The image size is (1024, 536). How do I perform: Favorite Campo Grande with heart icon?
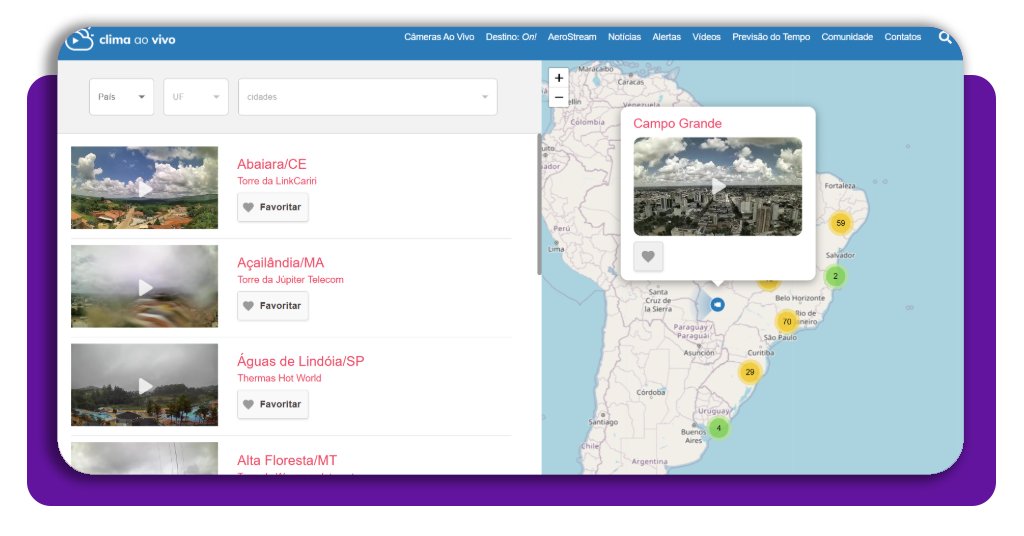coord(648,257)
